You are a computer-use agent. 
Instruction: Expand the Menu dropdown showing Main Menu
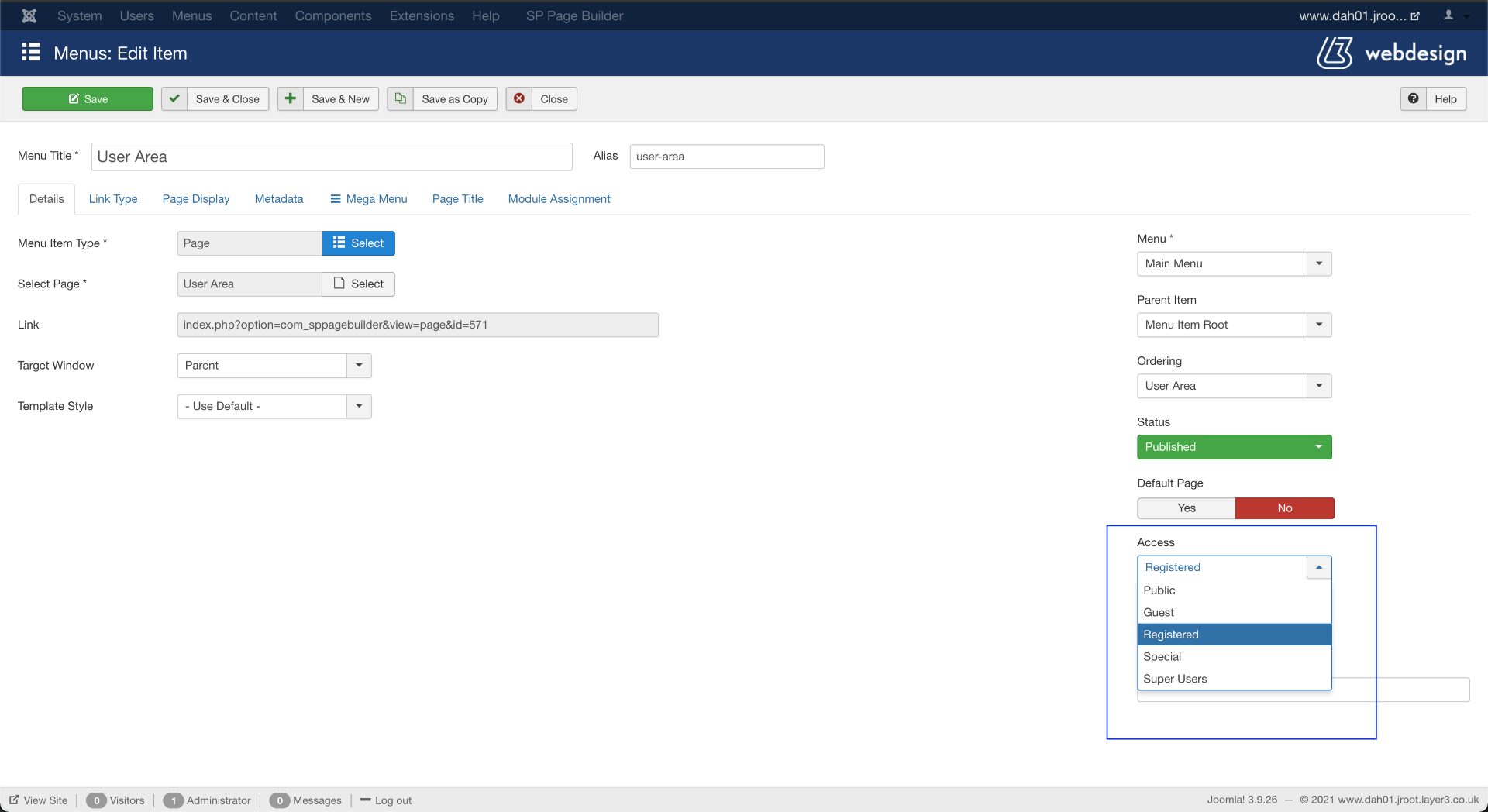[x=1235, y=263]
